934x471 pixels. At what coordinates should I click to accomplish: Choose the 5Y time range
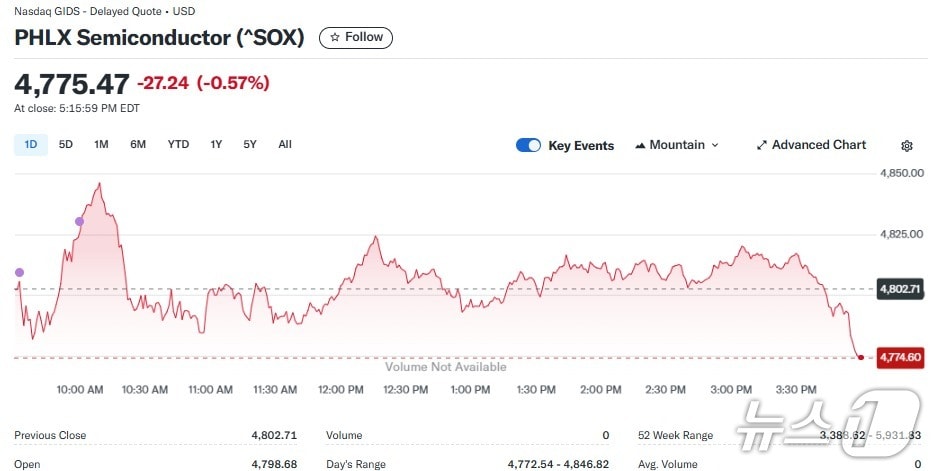coord(250,144)
